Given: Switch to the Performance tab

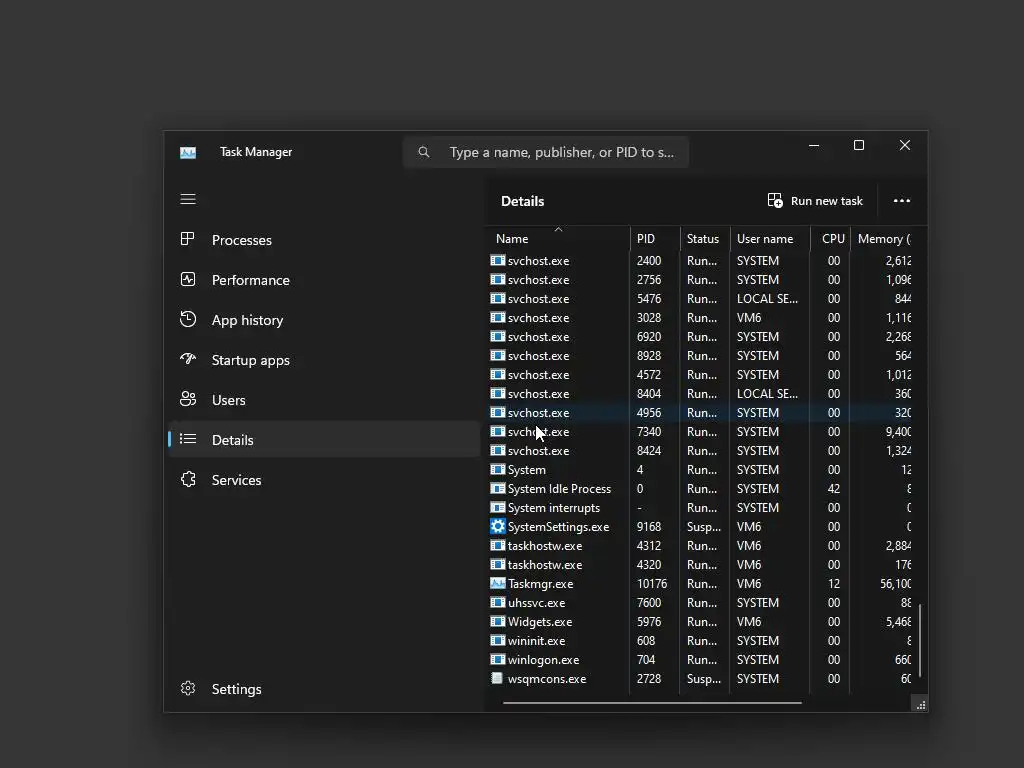Looking at the screenshot, I should tap(324, 280).
